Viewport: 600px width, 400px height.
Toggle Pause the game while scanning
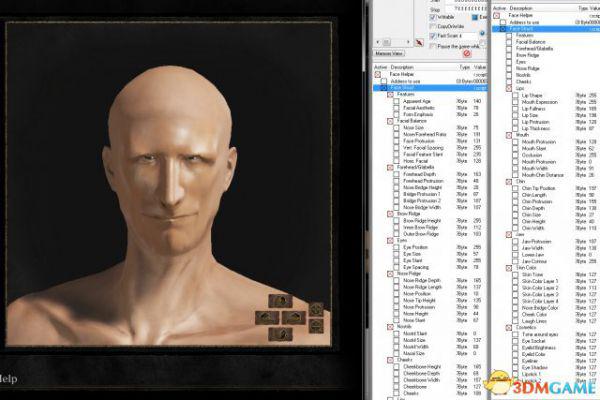[x=433, y=46]
